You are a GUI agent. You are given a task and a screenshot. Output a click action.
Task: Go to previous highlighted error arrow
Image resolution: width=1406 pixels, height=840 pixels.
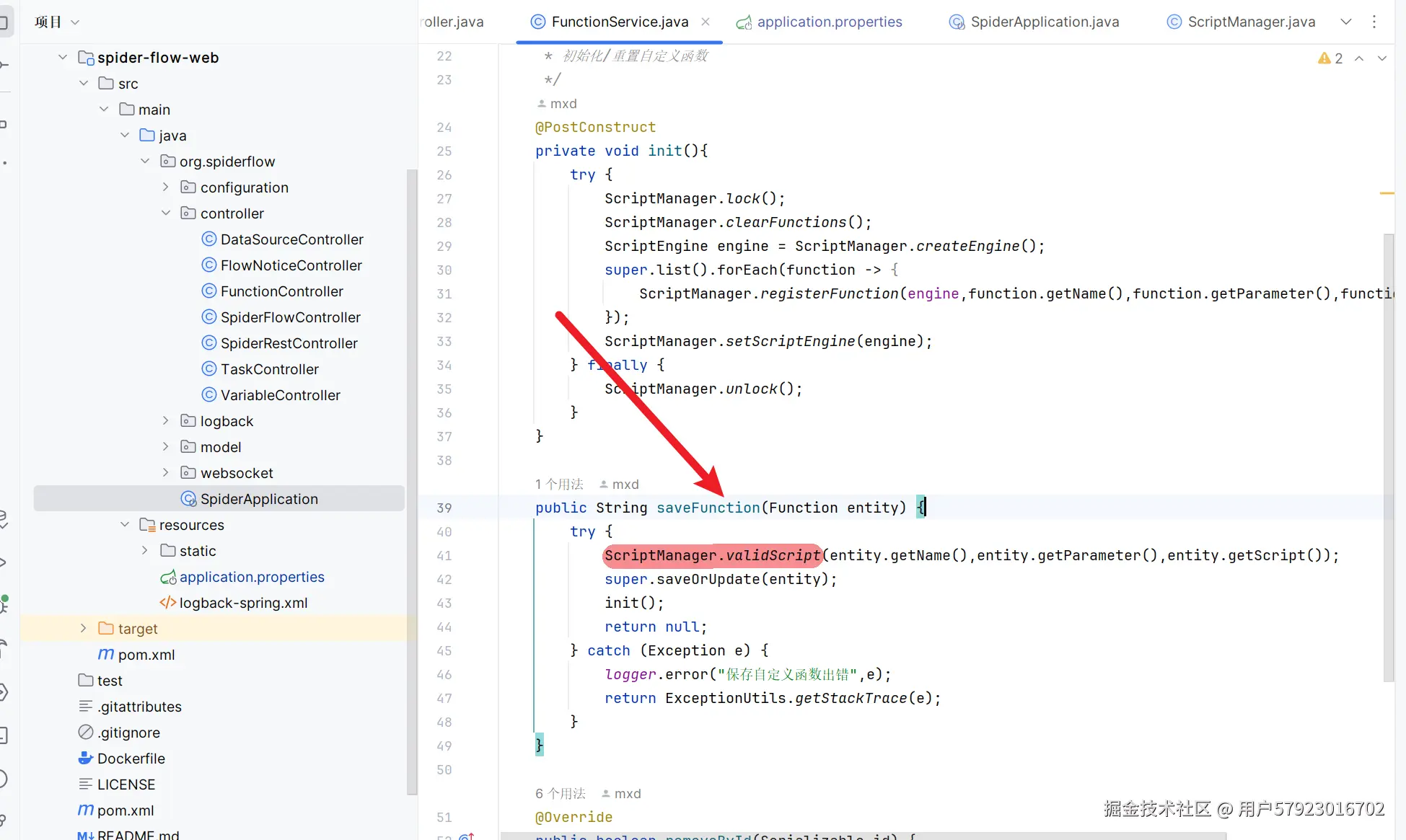(1359, 58)
